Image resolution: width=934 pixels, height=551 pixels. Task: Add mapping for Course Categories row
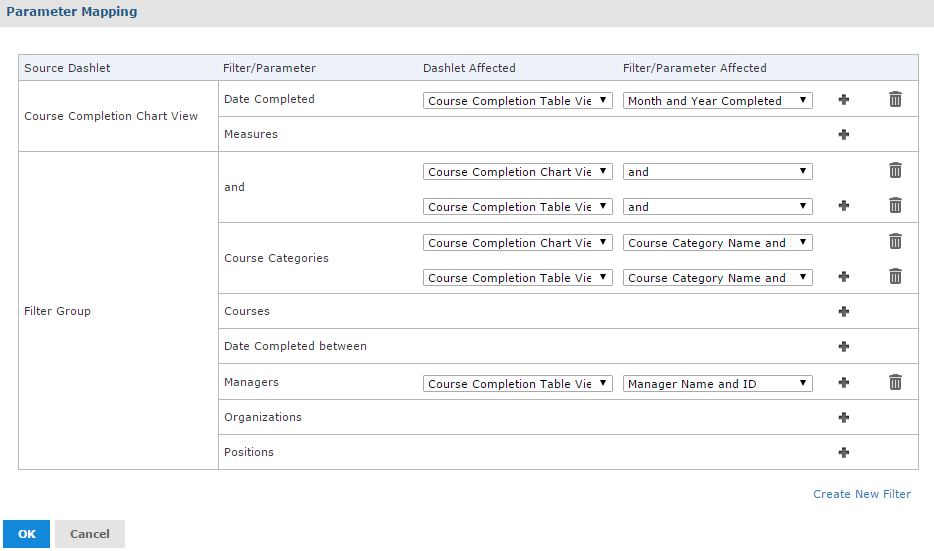tap(843, 276)
